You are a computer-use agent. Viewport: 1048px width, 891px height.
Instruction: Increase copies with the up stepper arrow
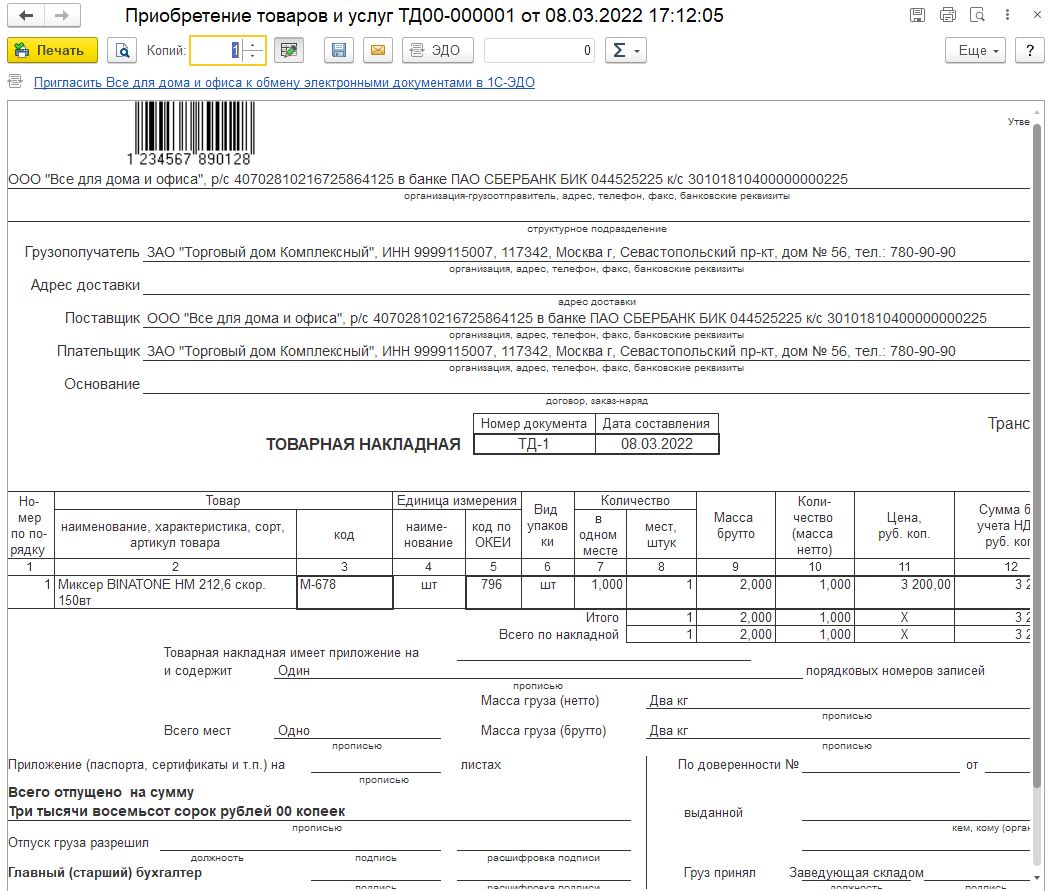tap(253, 44)
